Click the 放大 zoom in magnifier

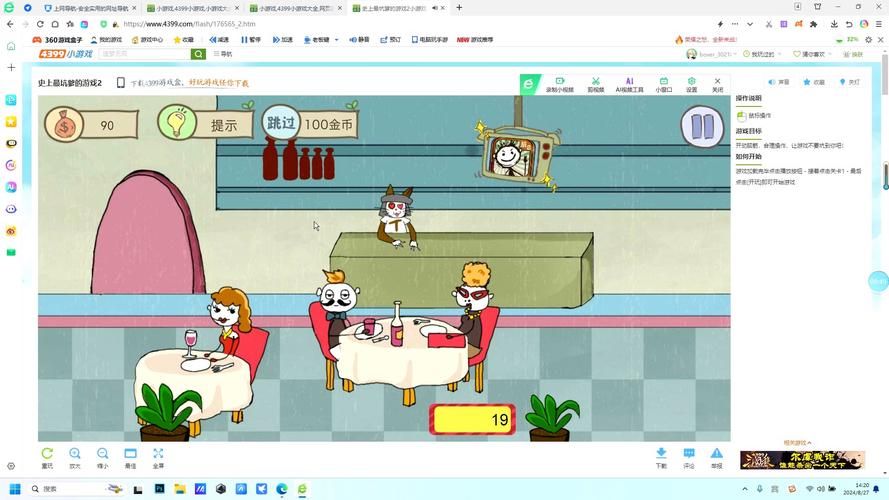(75, 457)
